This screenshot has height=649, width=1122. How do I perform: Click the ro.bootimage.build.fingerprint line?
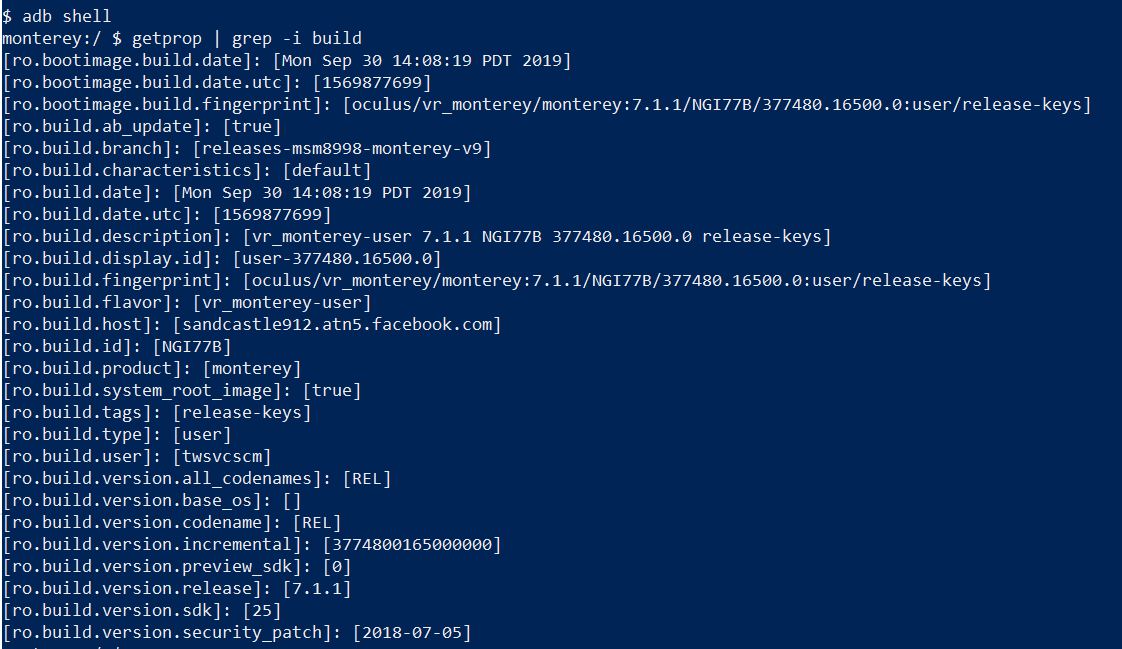[x=547, y=104]
